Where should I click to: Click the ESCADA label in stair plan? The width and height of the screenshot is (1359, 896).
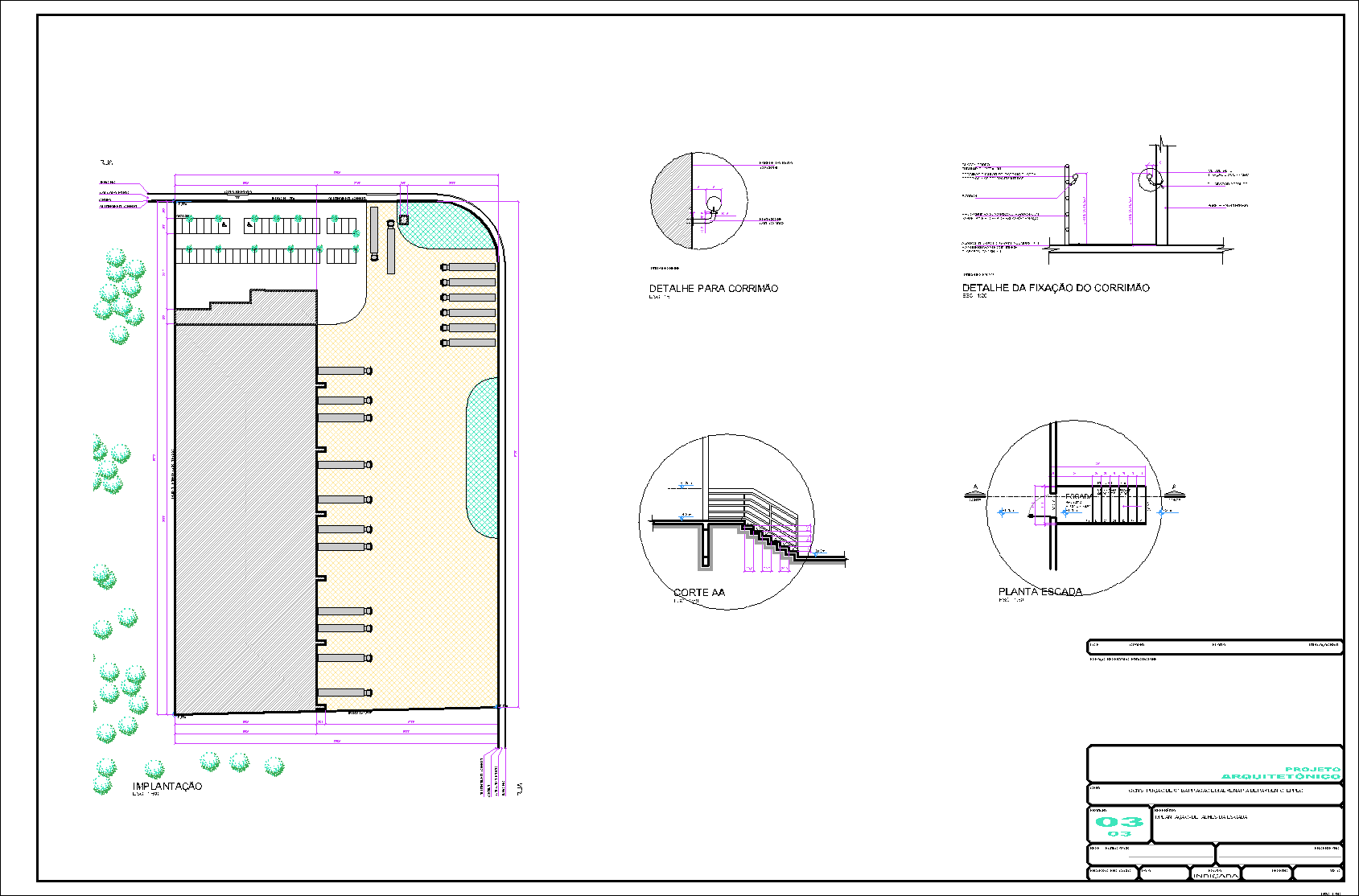coord(1078,496)
